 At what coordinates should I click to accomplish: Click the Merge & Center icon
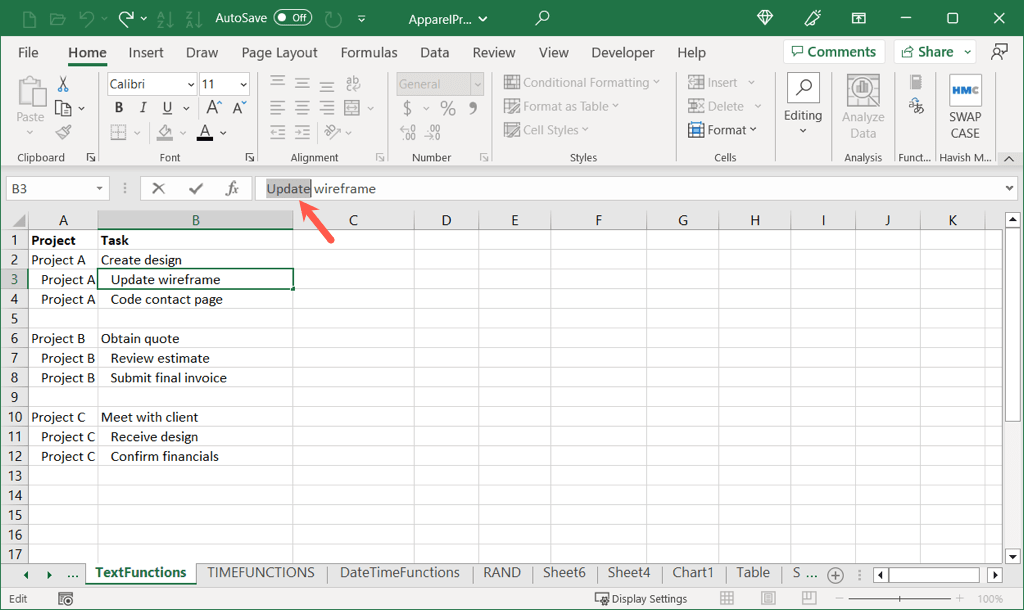click(352, 108)
